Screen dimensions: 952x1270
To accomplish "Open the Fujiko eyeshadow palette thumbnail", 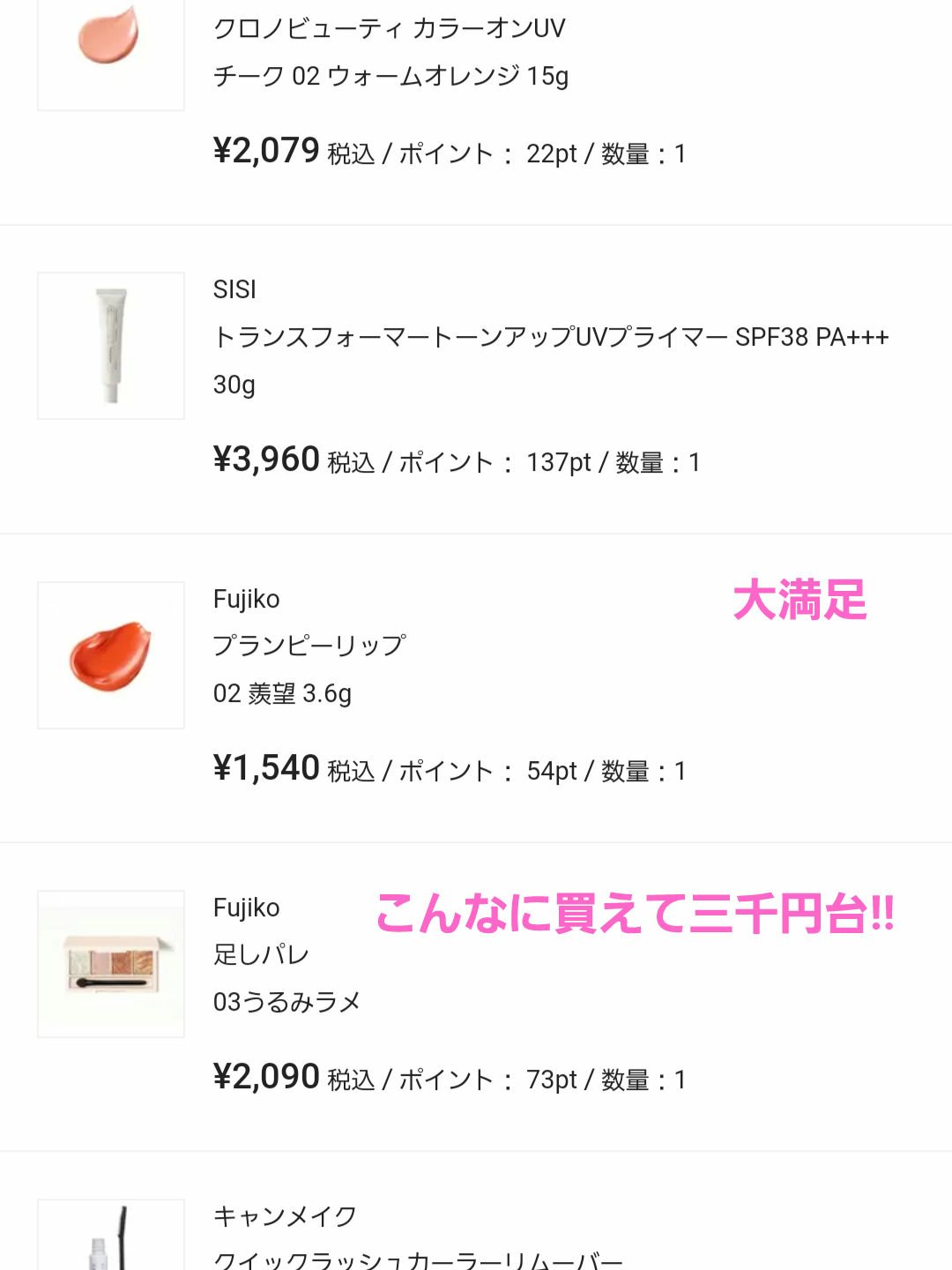I will coord(111,964).
